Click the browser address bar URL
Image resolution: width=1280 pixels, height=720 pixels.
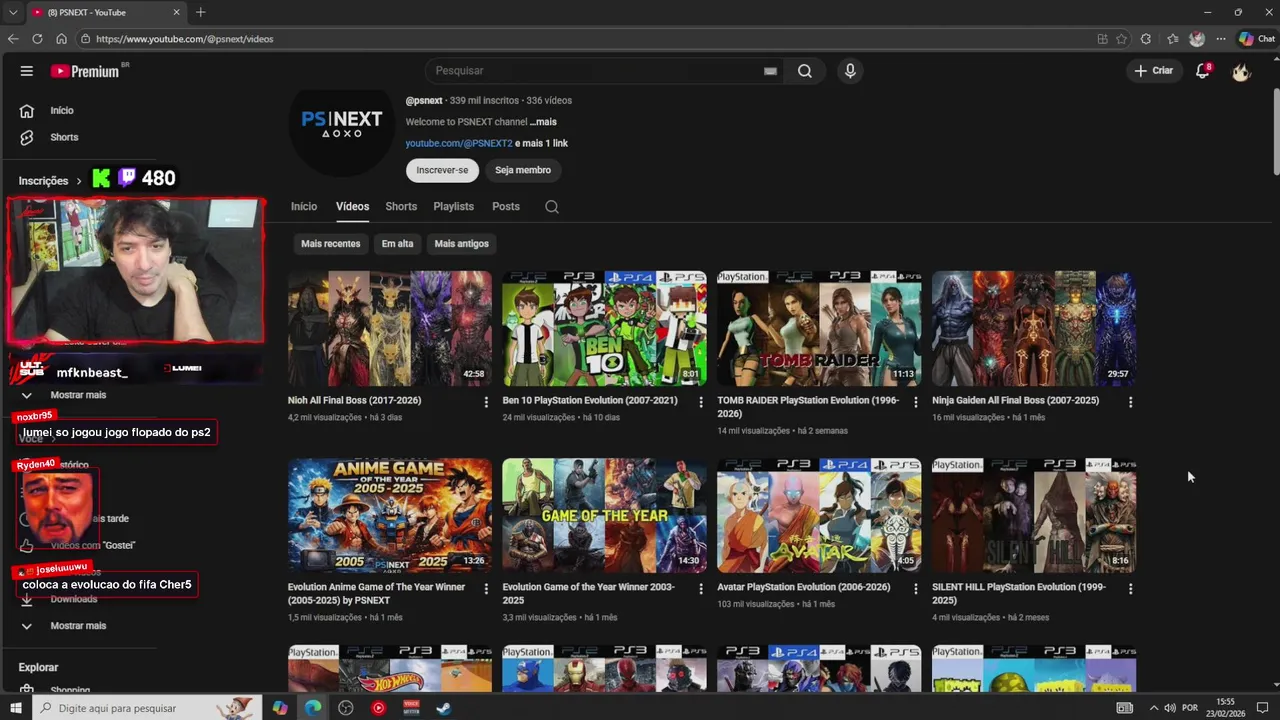click(x=185, y=39)
